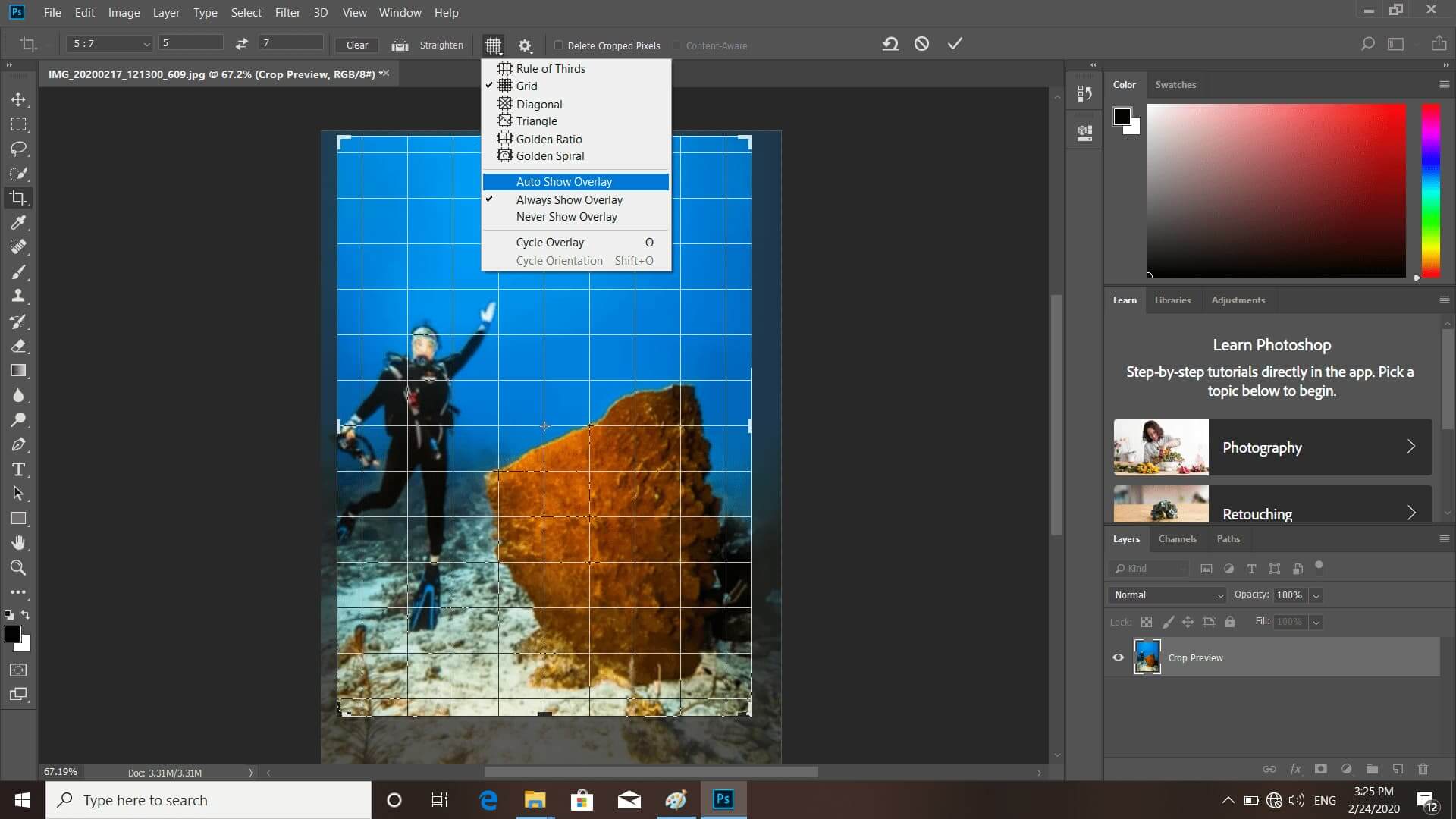This screenshot has width=1456, height=819.
Task: Toggle lock image pixels
Action: [1168, 622]
